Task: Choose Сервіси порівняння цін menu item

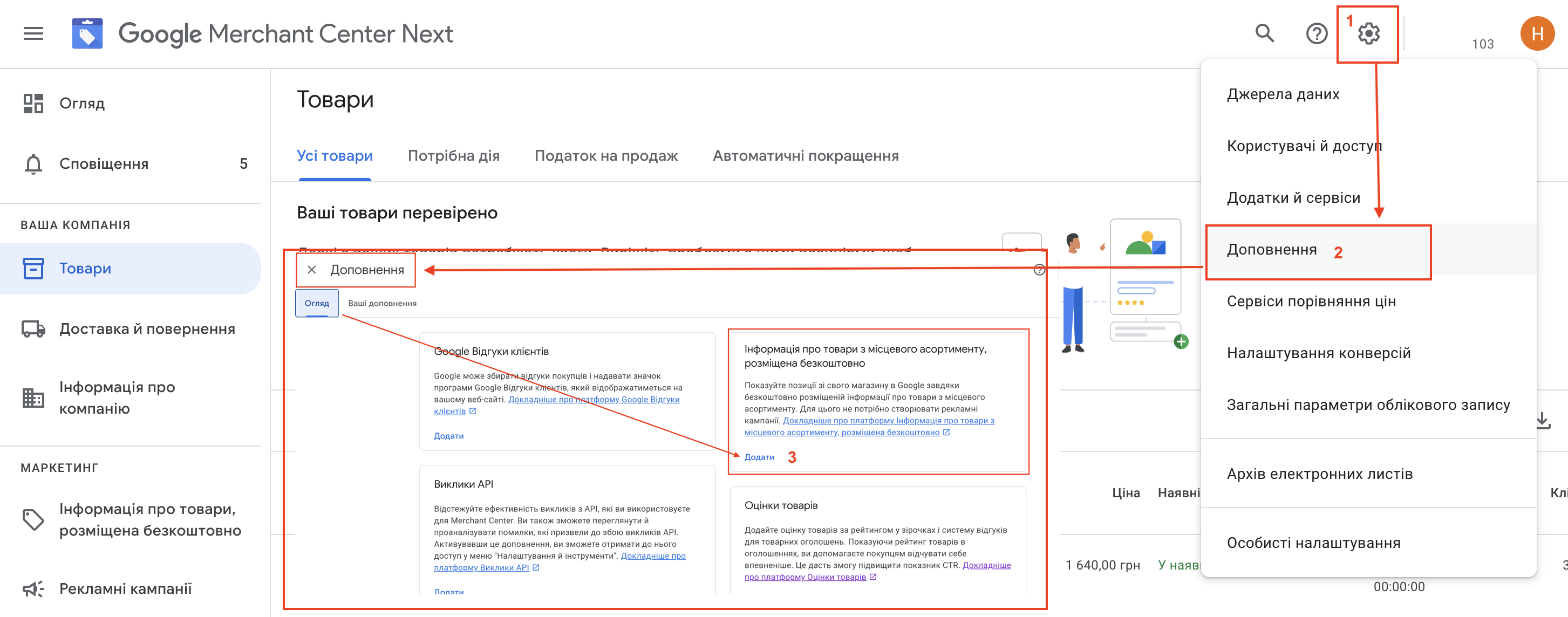Action: pos(1369,301)
